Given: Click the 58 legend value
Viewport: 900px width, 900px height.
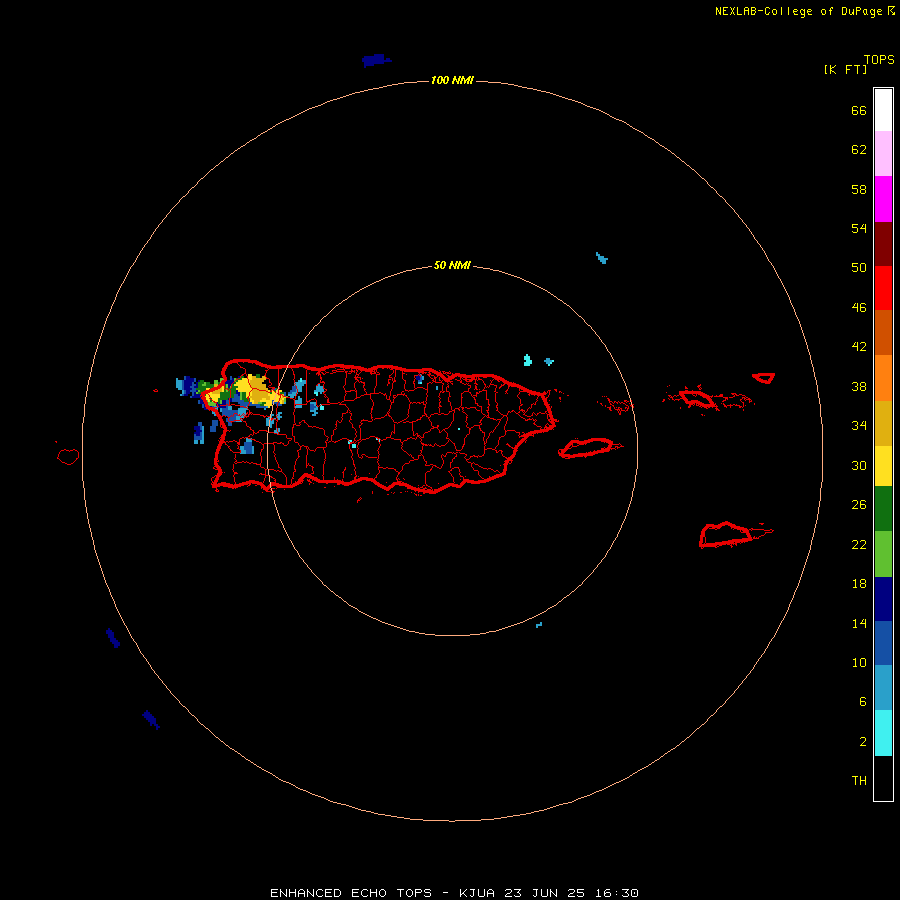Looking at the screenshot, I should [x=859, y=189].
